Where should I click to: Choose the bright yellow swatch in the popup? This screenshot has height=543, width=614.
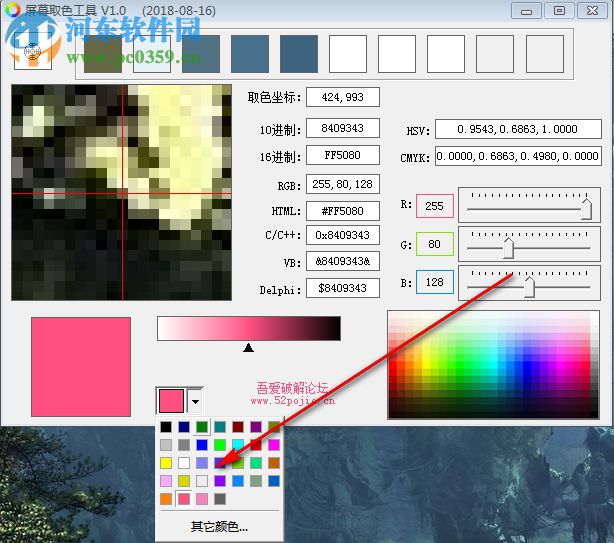click(x=166, y=463)
